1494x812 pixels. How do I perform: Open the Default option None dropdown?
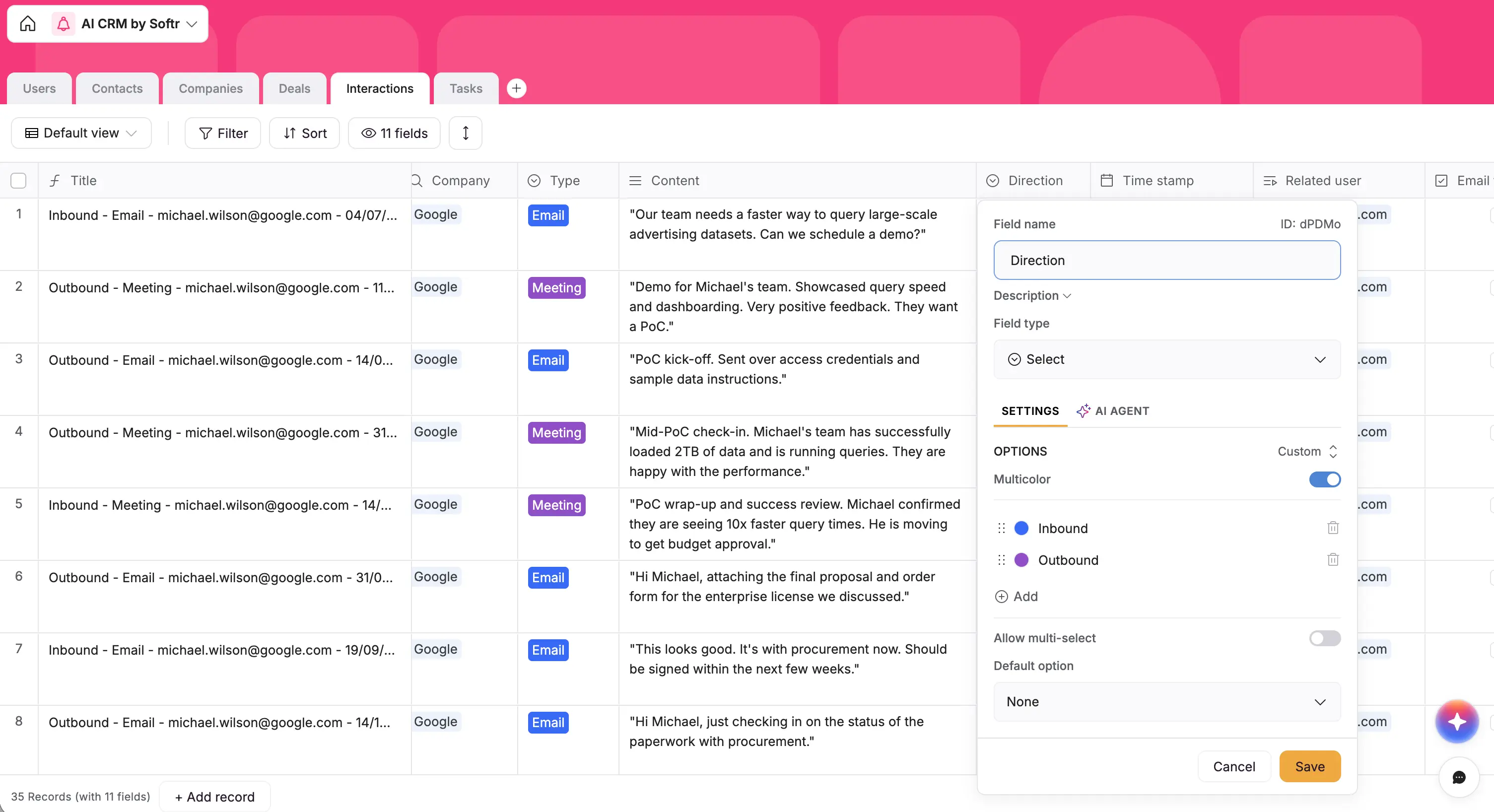(1166, 702)
